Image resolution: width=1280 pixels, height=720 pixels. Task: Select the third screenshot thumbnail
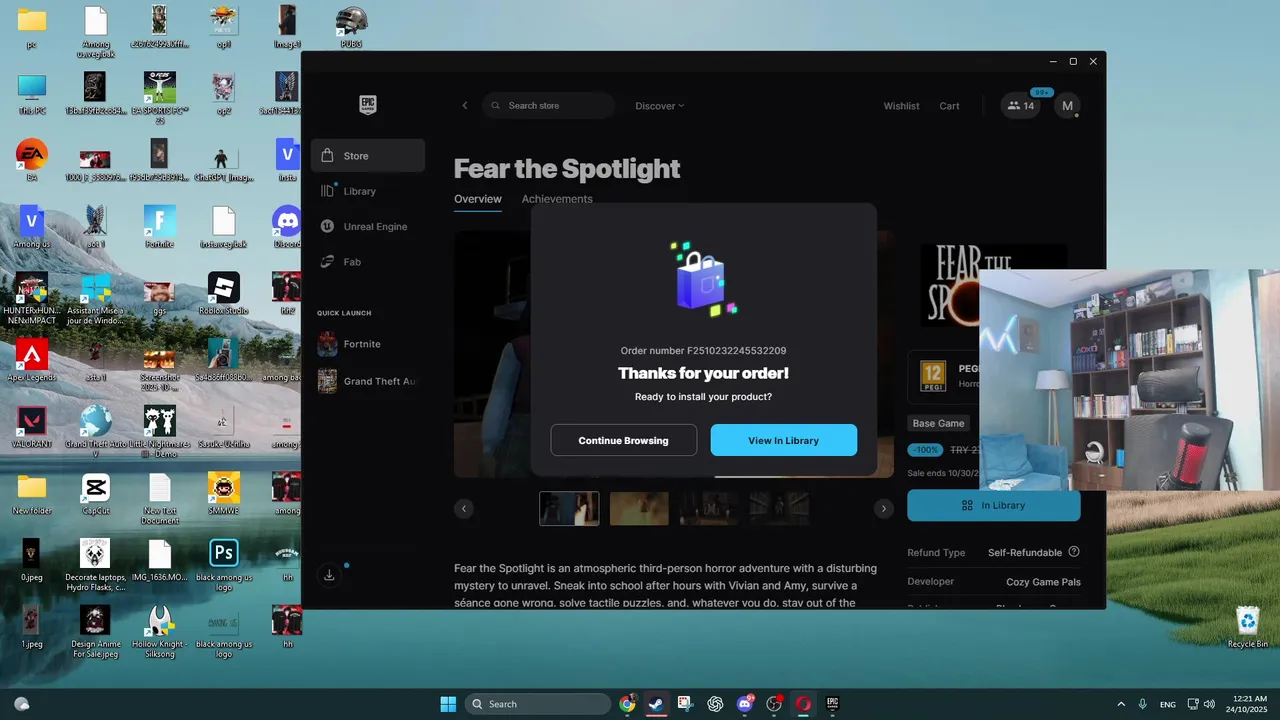coord(710,508)
